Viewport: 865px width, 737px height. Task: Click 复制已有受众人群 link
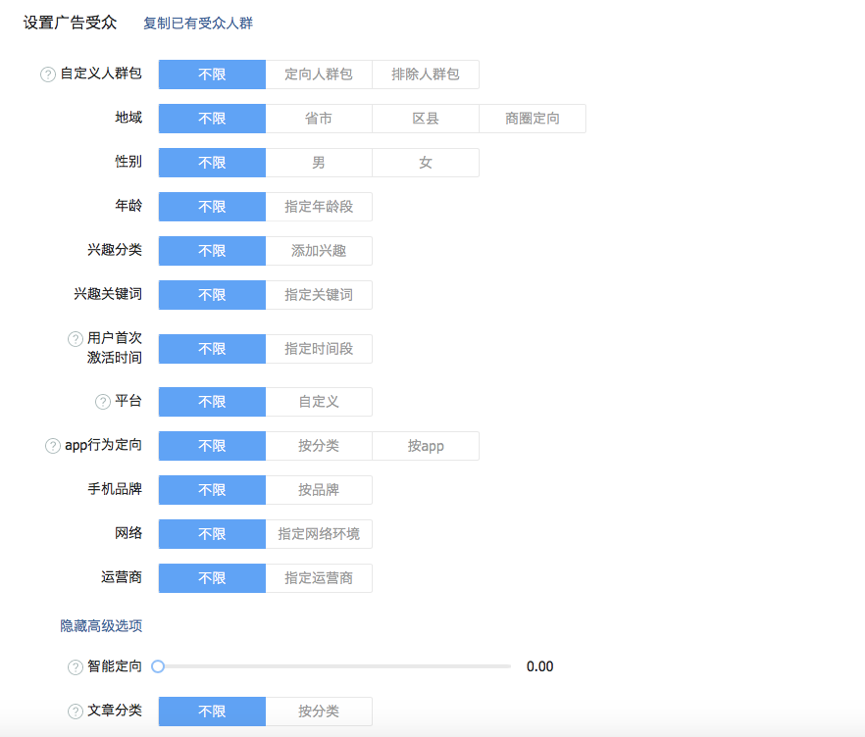pyautogui.click(x=198, y=23)
